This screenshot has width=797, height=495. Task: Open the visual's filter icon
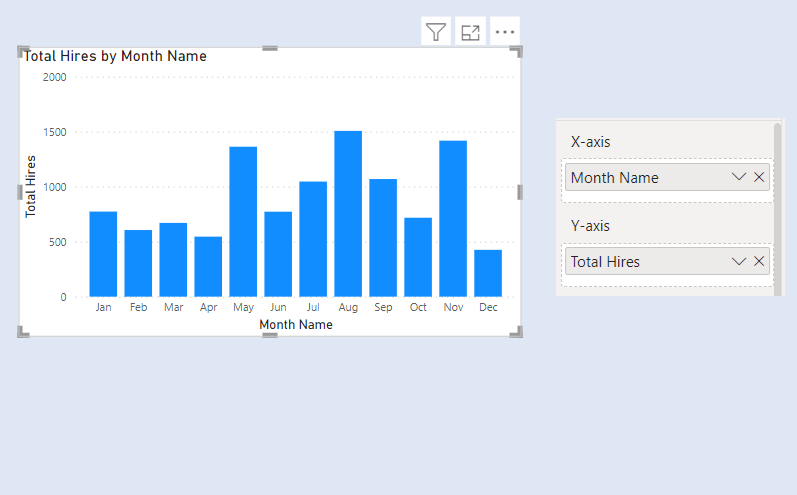click(435, 32)
